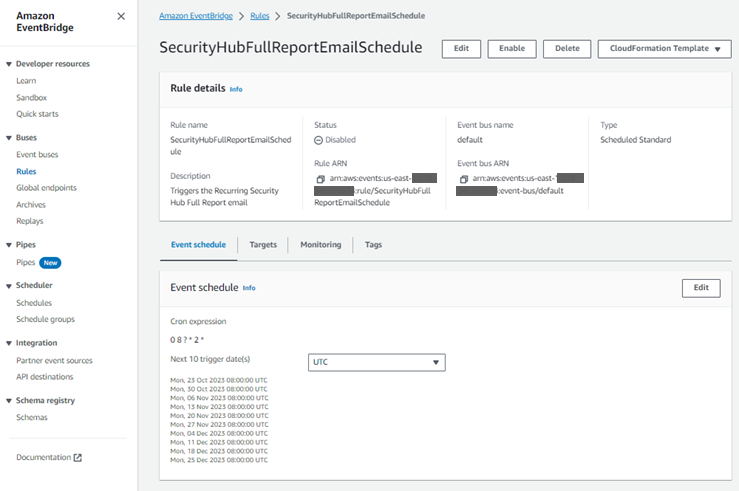Open Archives in the sidebar
The height and width of the screenshot is (491, 739).
31,205
